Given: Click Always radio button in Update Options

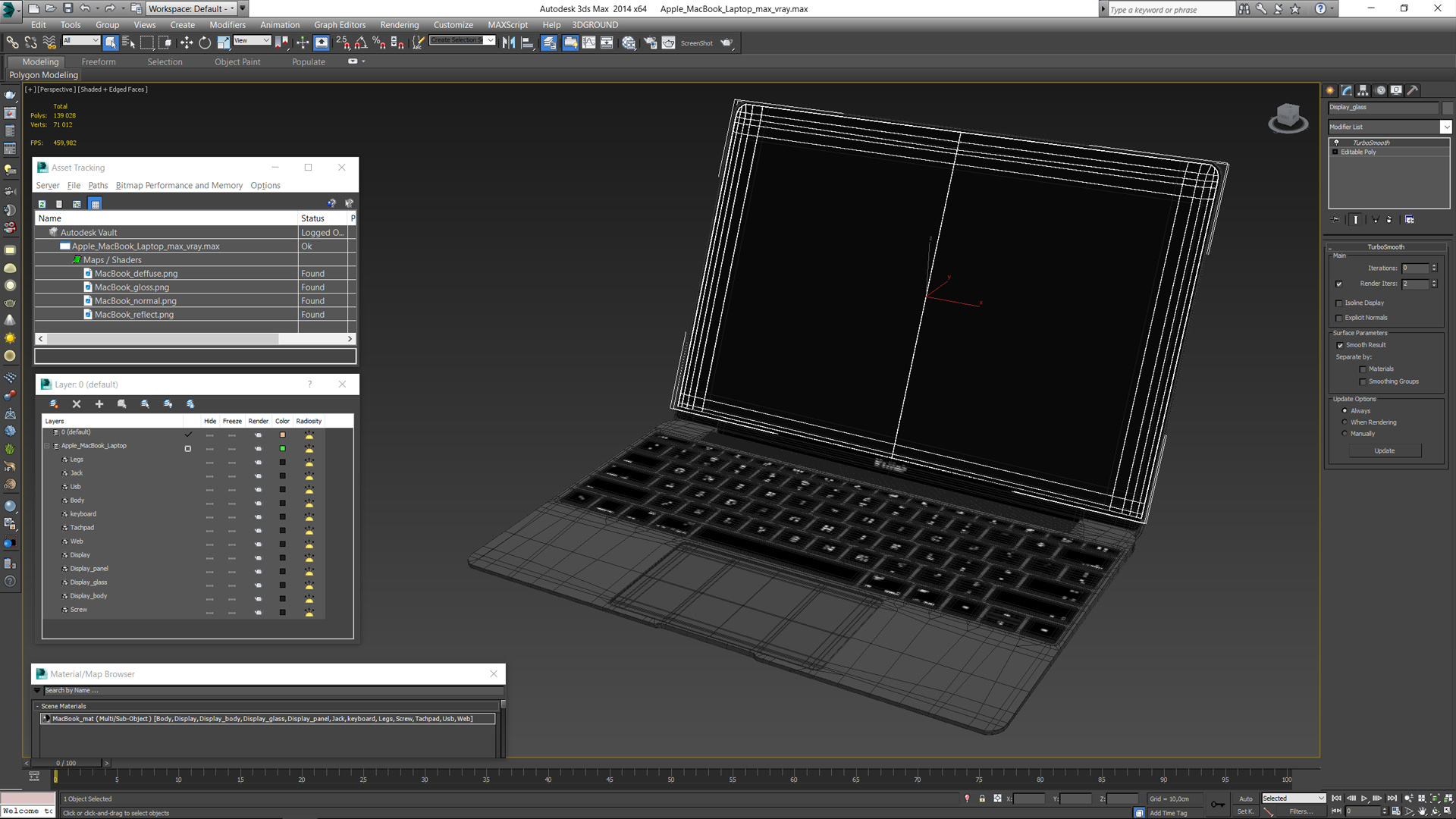Looking at the screenshot, I should [1344, 410].
